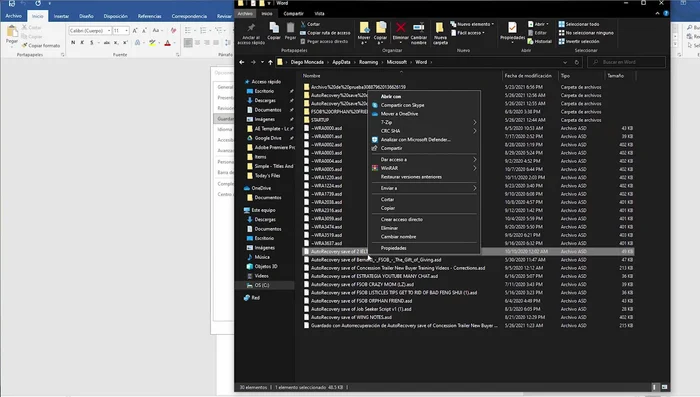Open Word's Archivo tab
Screen dimensions: 700x397
pos(13,16)
